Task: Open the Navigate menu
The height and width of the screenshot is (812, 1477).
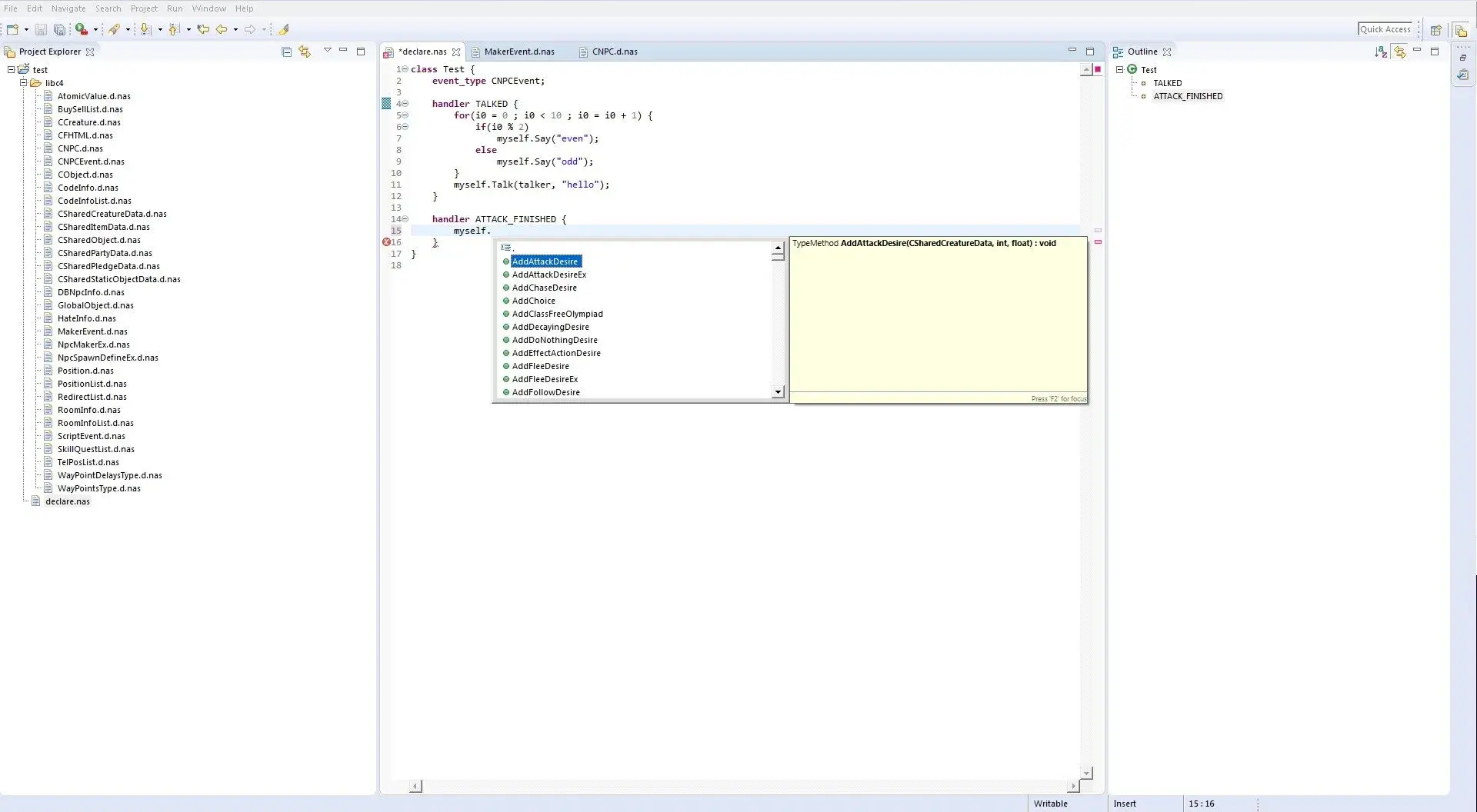Action: point(68,8)
